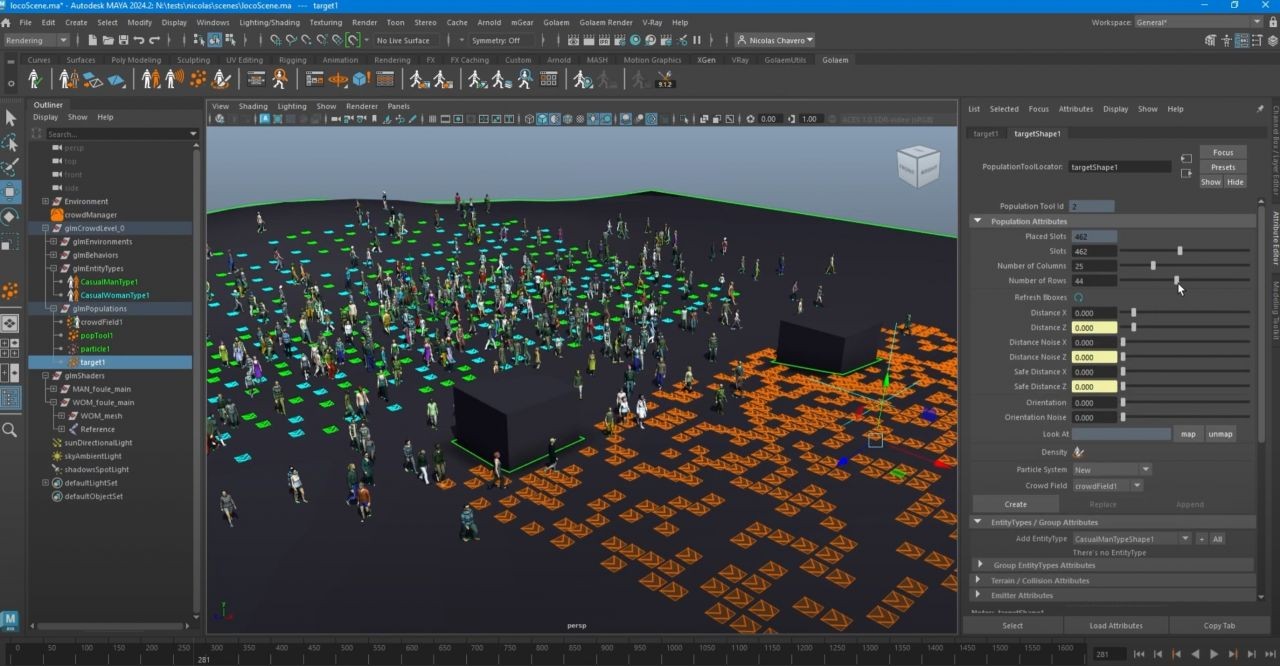Click the go-to-input connection icon beside targetShape1

click(x=1186, y=159)
